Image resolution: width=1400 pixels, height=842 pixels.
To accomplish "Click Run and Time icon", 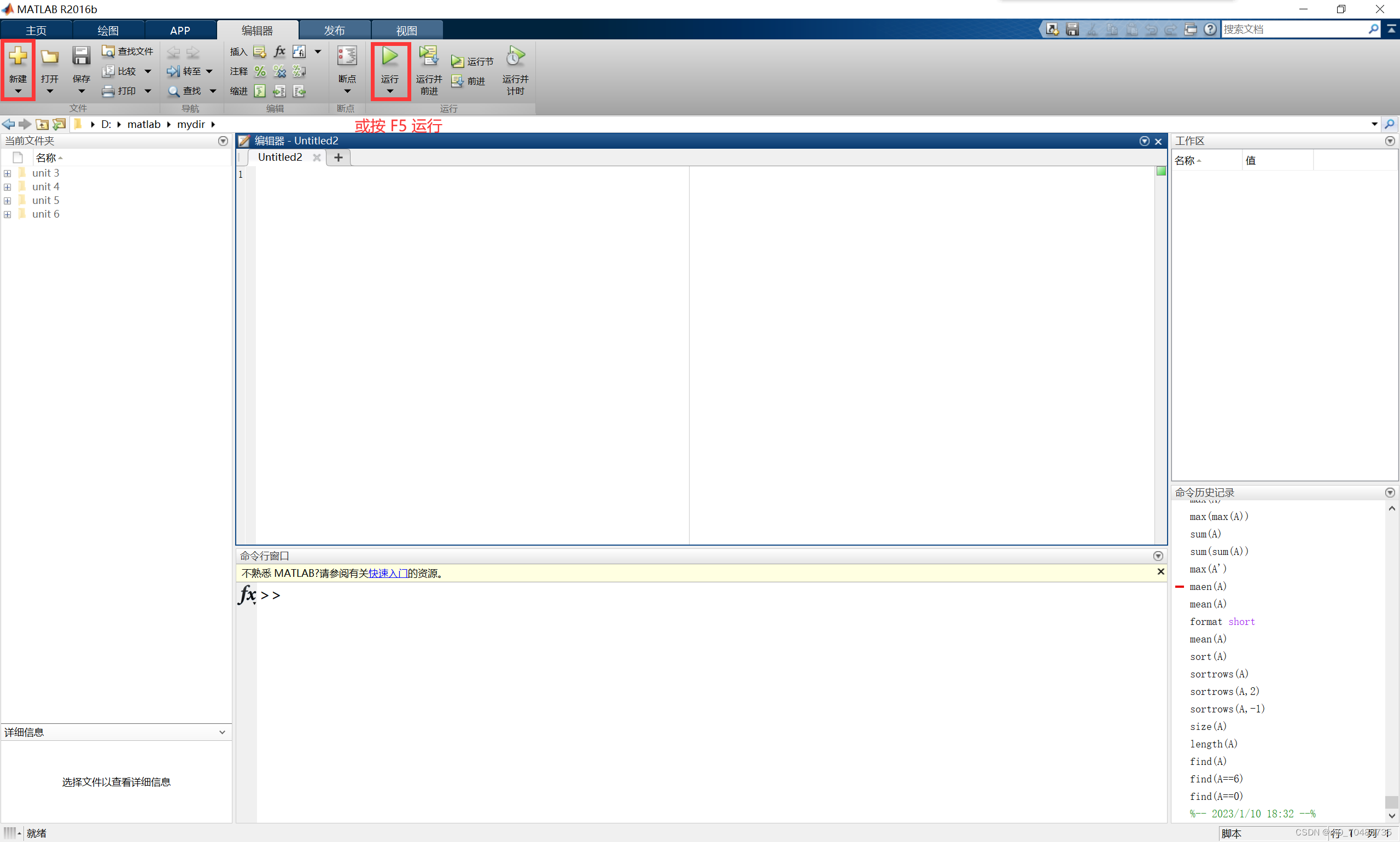I will pyautogui.click(x=515, y=57).
